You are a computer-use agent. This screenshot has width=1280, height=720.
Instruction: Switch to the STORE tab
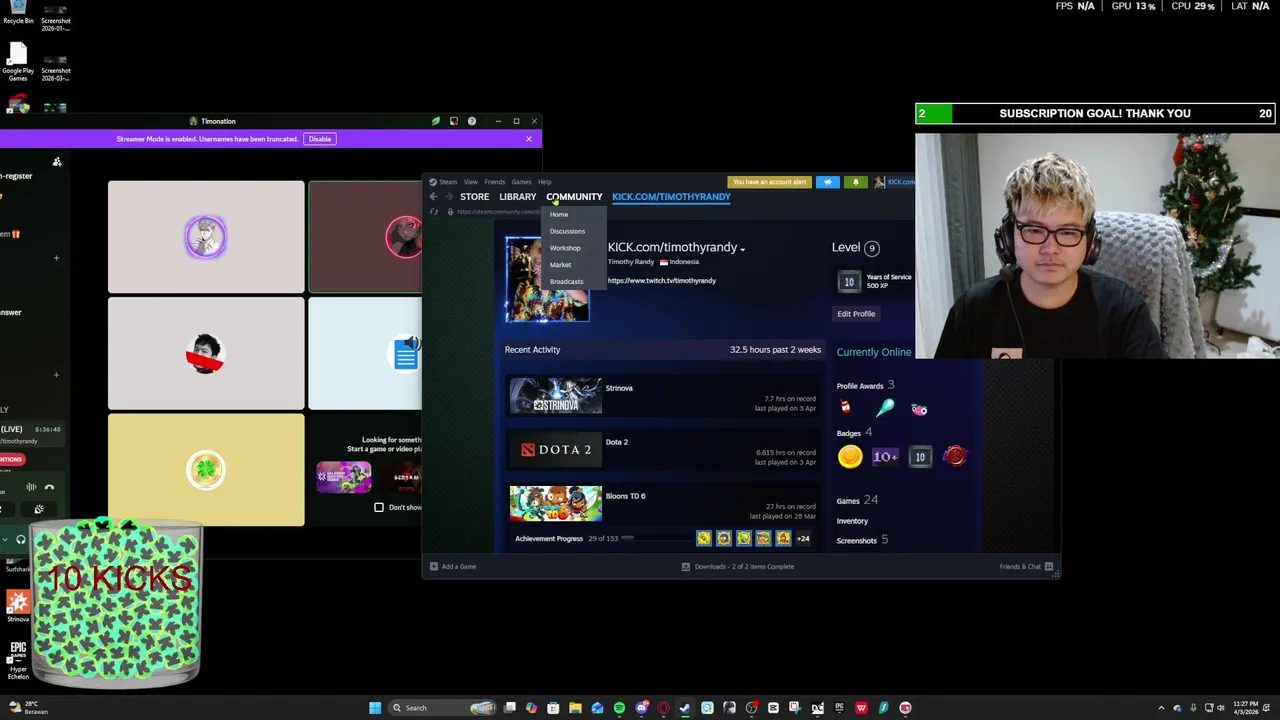[x=474, y=197]
